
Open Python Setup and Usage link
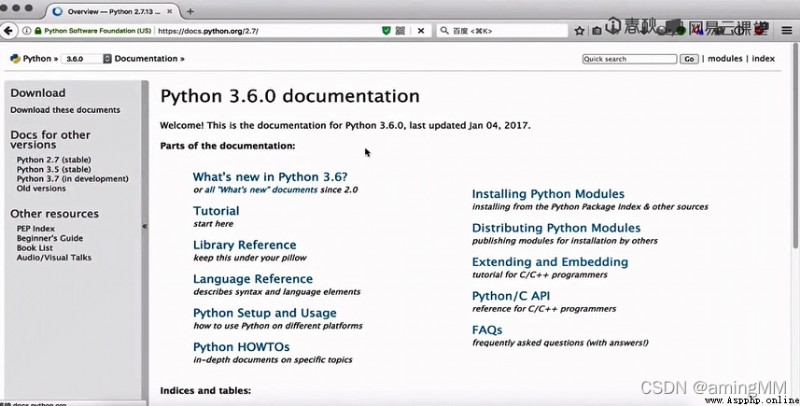[264, 313]
